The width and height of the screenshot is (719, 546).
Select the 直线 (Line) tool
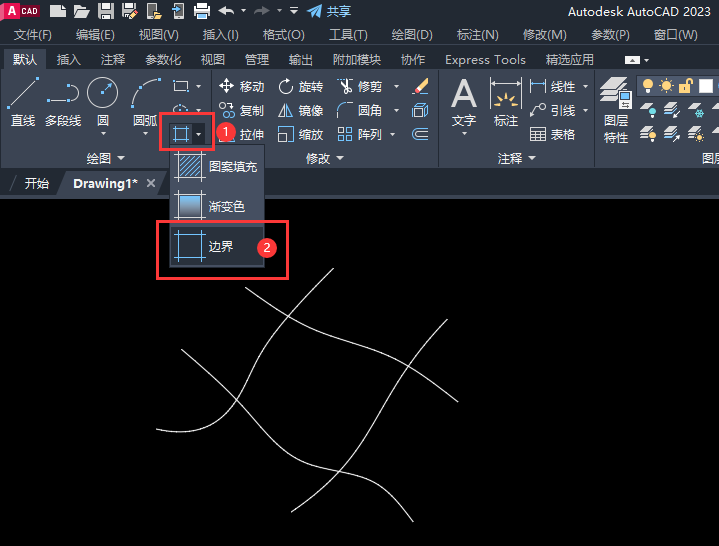tap(23, 102)
